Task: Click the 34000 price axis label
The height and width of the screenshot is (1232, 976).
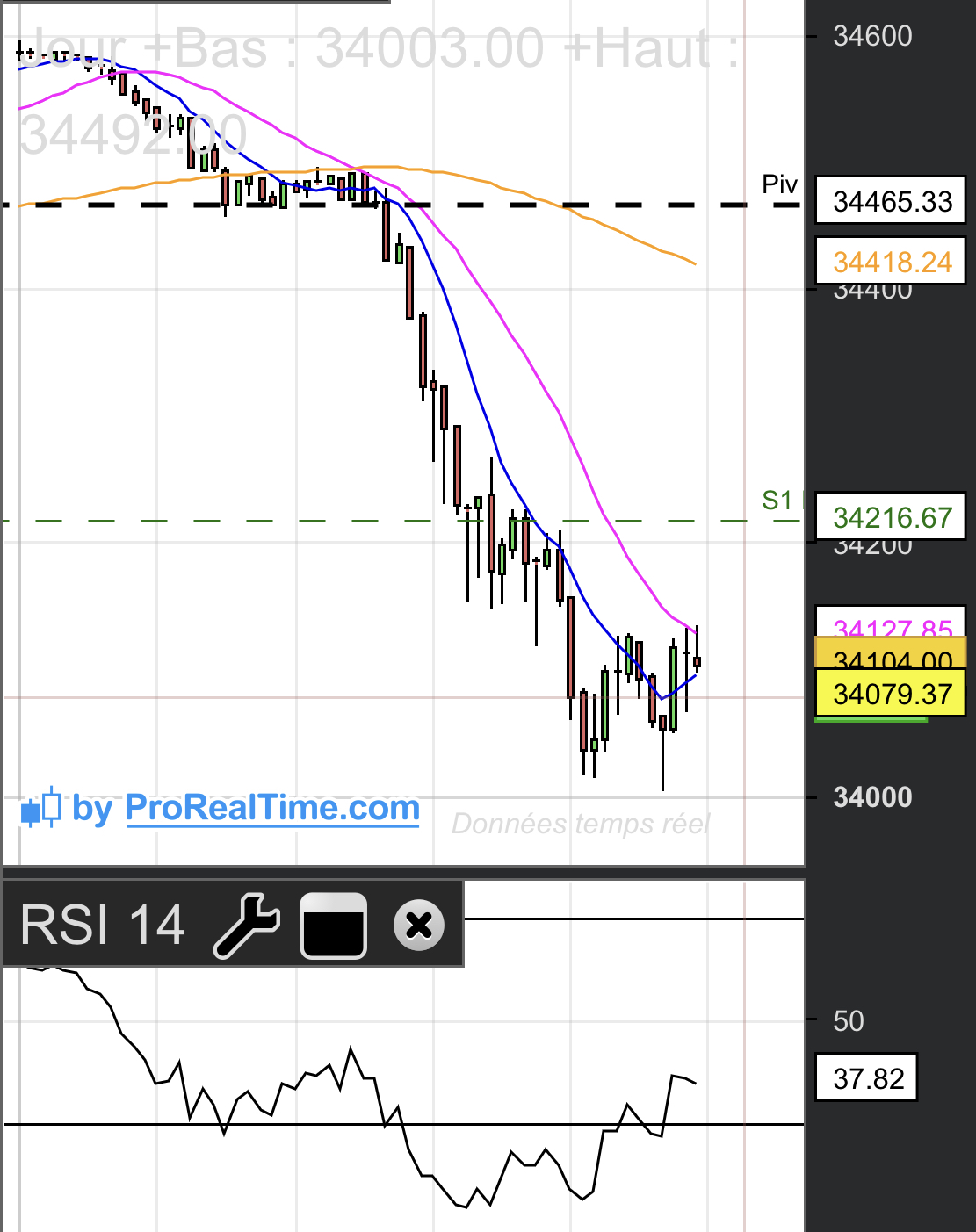Action: pos(872,797)
